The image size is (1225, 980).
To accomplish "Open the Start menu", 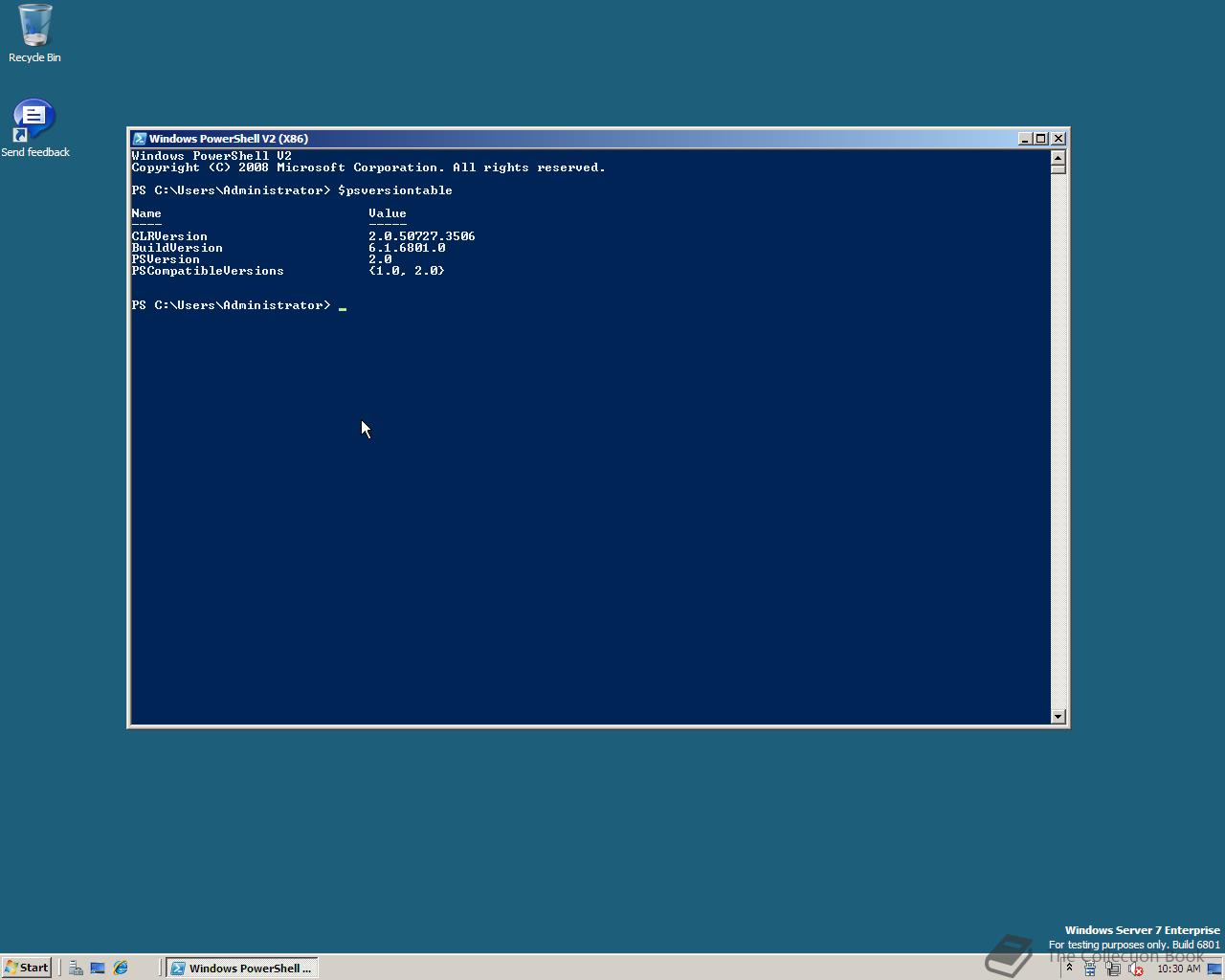I will (x=27, y=968).
